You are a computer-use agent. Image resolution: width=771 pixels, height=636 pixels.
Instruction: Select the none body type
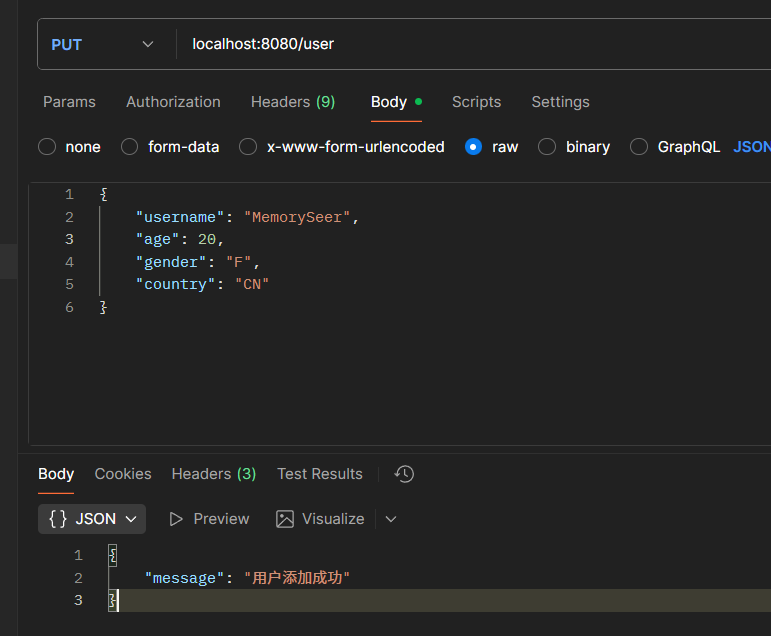click(x=47, y=147)
